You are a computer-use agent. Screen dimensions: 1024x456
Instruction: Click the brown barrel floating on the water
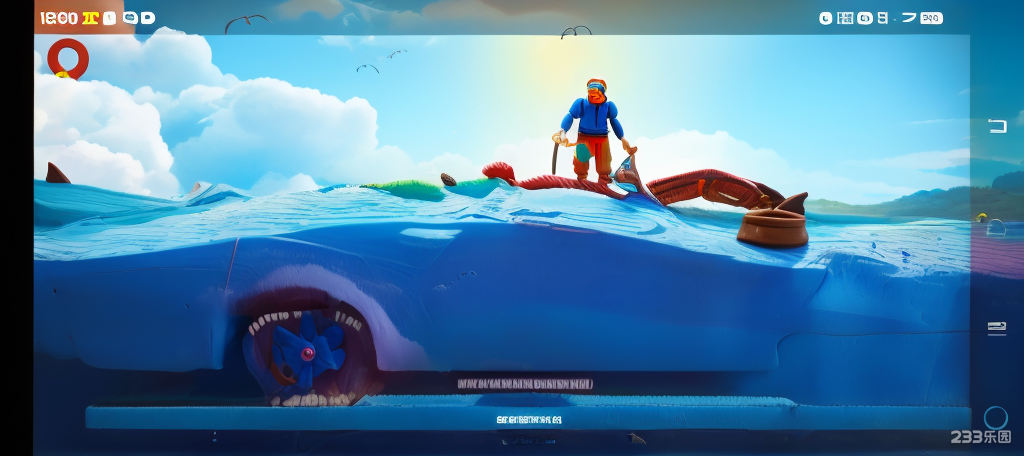click(772, 227)
